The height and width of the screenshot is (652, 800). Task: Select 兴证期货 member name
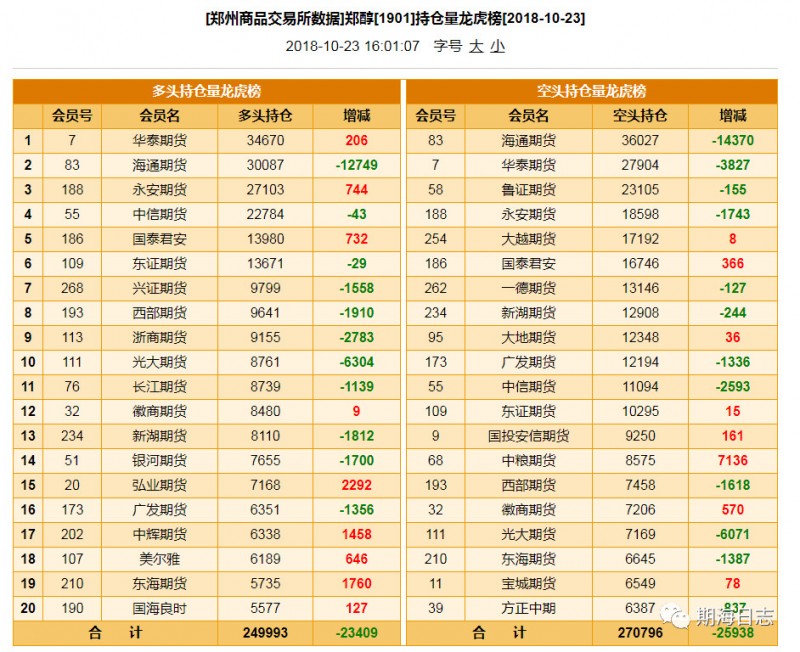[x=160, y=288]
